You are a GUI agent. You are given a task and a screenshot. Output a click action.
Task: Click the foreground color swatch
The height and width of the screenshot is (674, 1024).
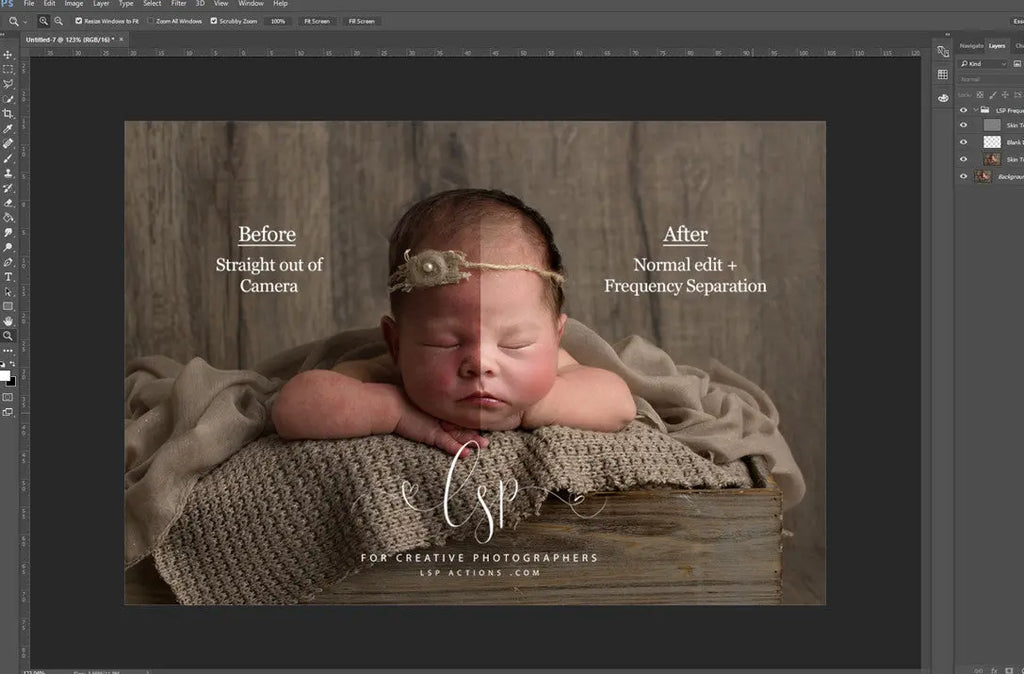tap(5, 375)
